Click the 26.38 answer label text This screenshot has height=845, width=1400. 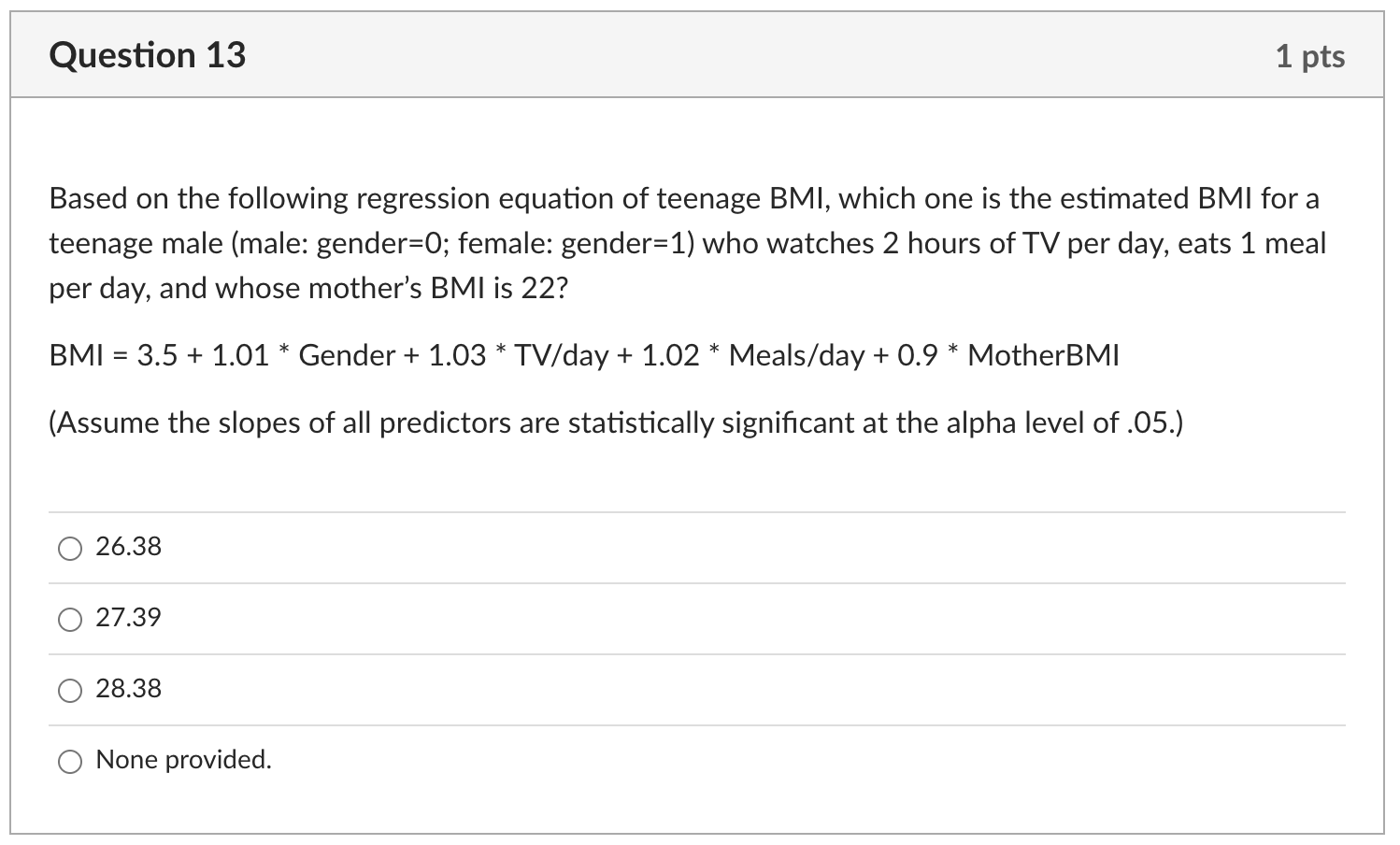tap(128, 547)
